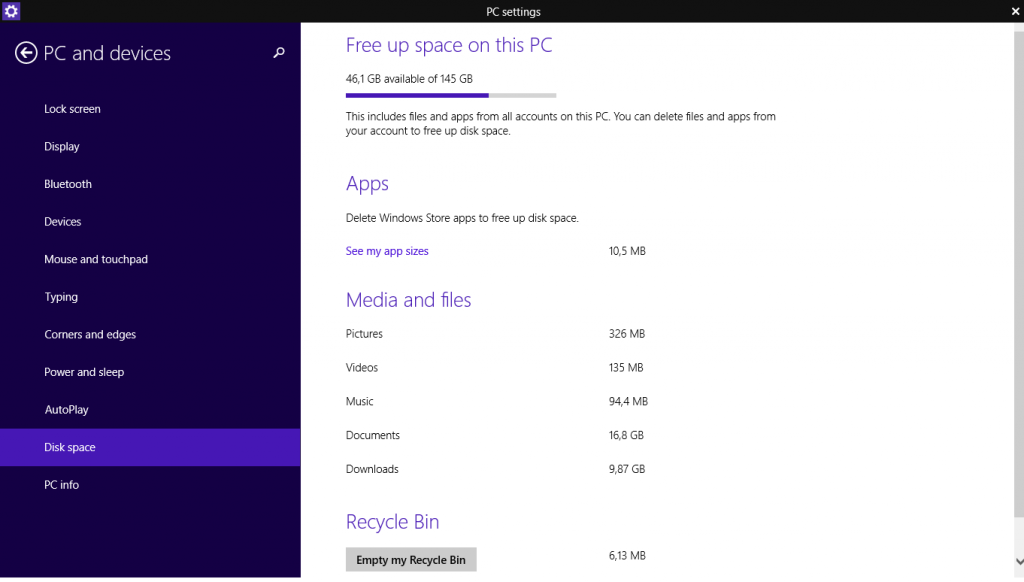The height and width of the screenshot is (582, 1024).
Task: Open the Lock screen settings
Action: tap(71, 108)
